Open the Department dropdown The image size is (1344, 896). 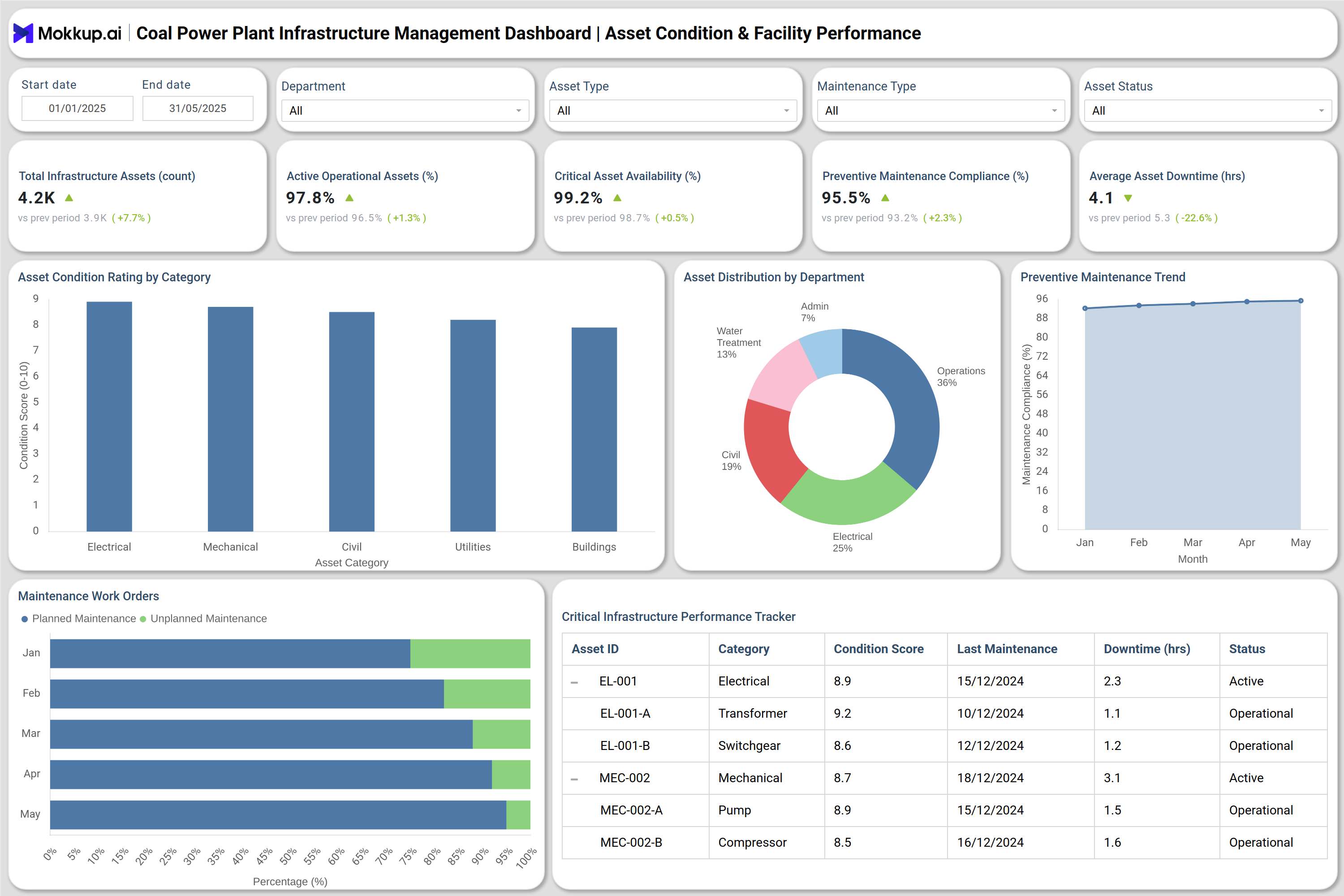coord(405,110)
